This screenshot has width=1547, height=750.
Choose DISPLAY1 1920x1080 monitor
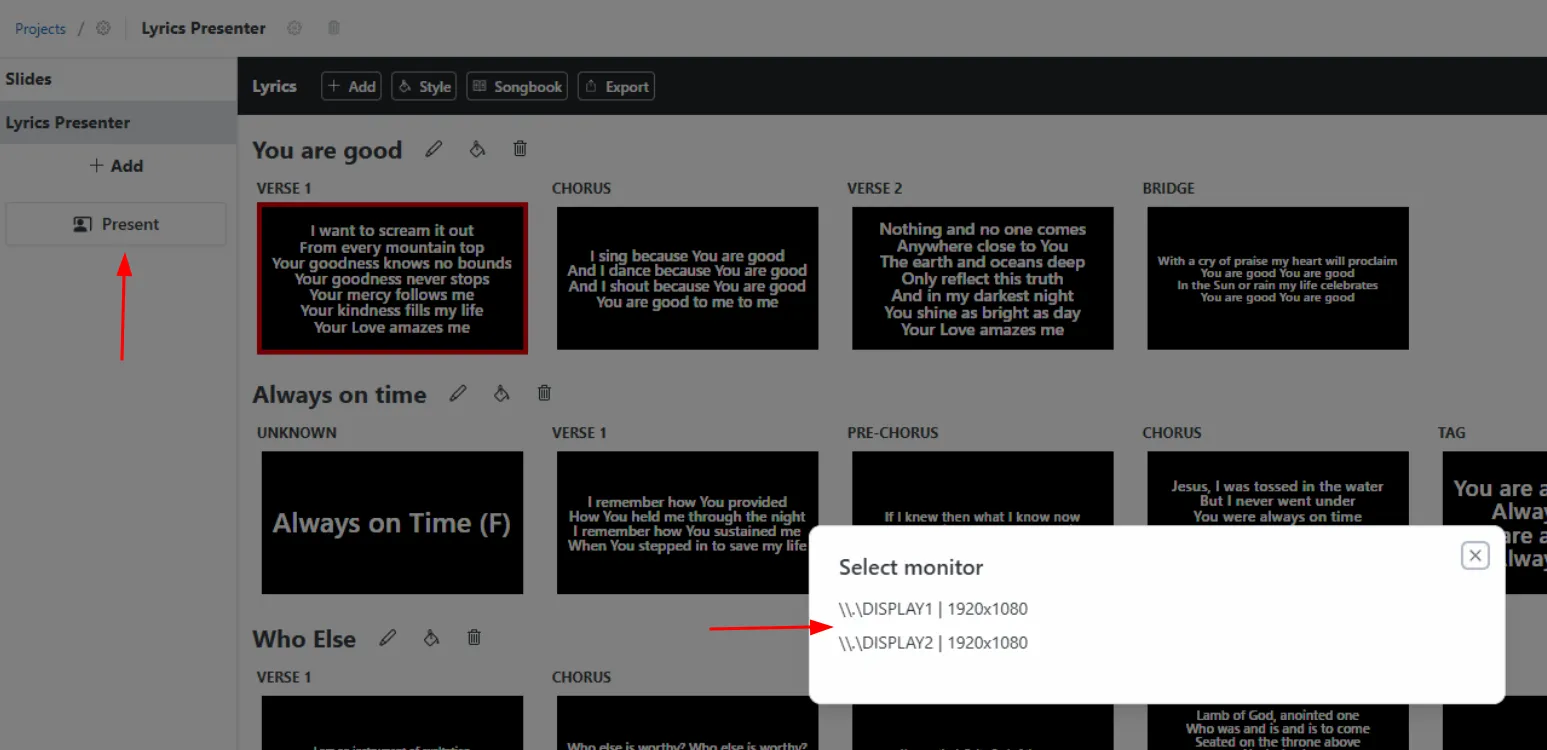[x=933, y=609]
